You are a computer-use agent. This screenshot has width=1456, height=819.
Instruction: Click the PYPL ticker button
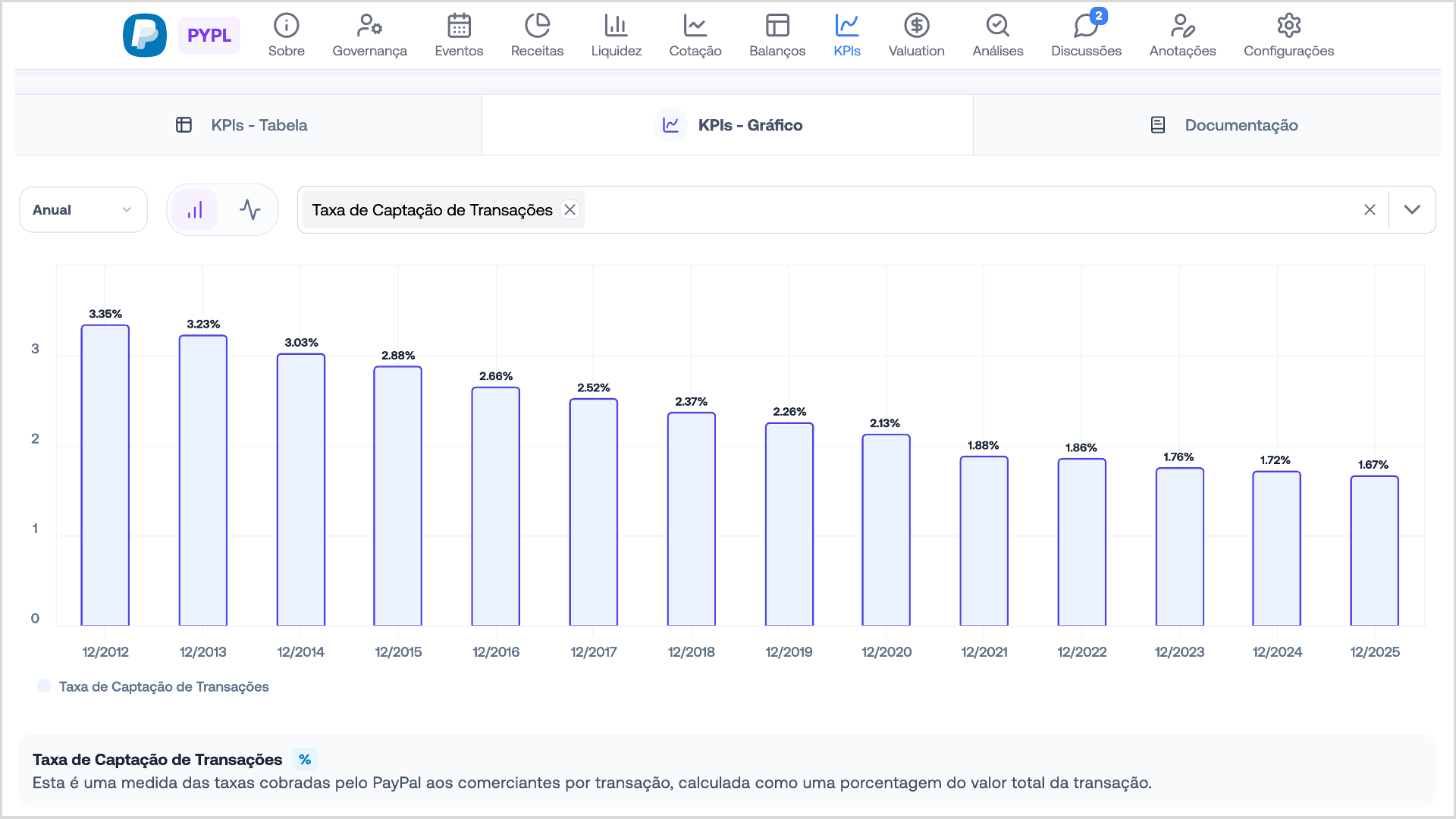209,36
